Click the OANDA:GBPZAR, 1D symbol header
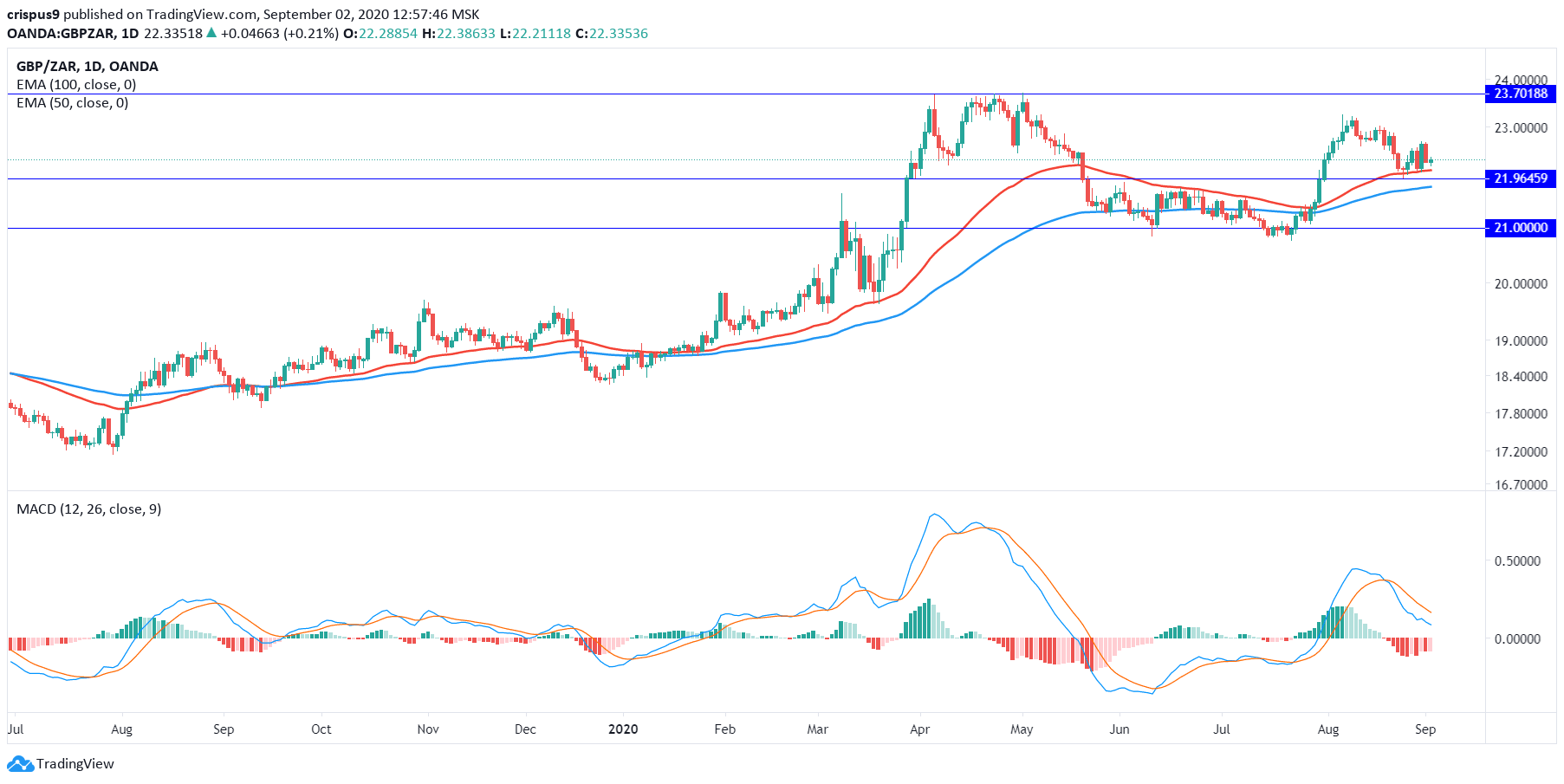This screenshot has height=784, width=1564. (x=73, y=34)
